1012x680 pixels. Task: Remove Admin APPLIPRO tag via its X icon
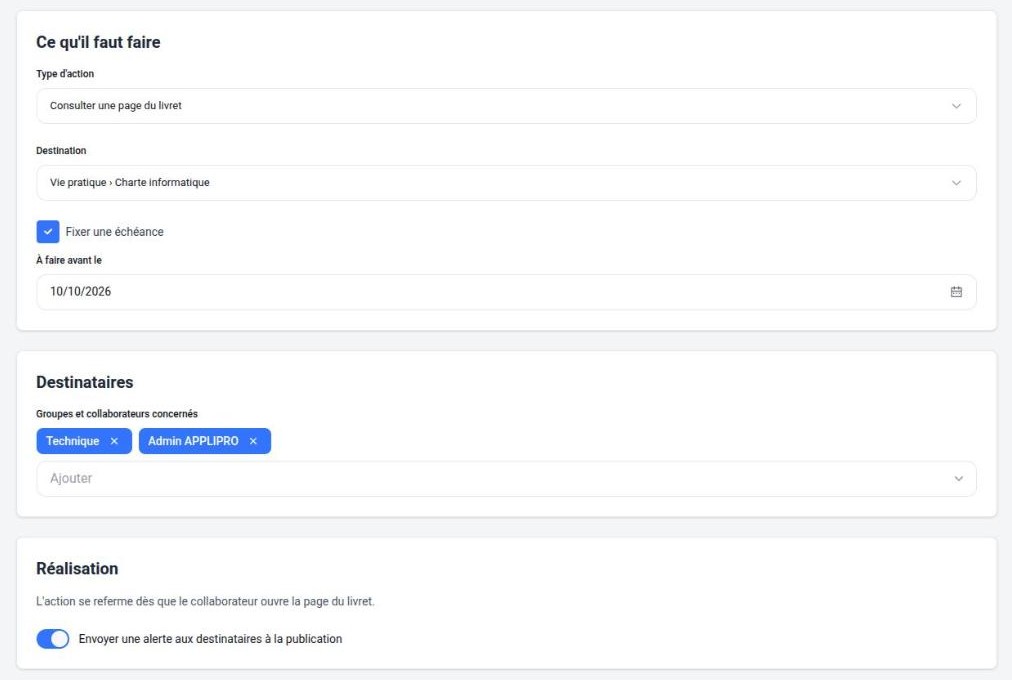253,441
